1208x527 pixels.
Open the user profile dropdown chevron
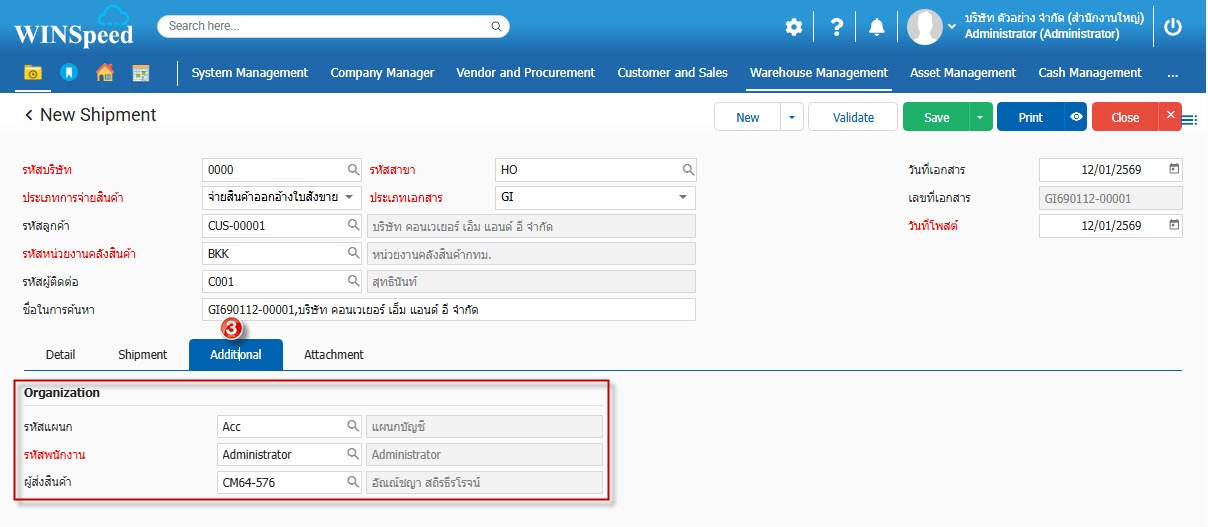pos(951,27)
